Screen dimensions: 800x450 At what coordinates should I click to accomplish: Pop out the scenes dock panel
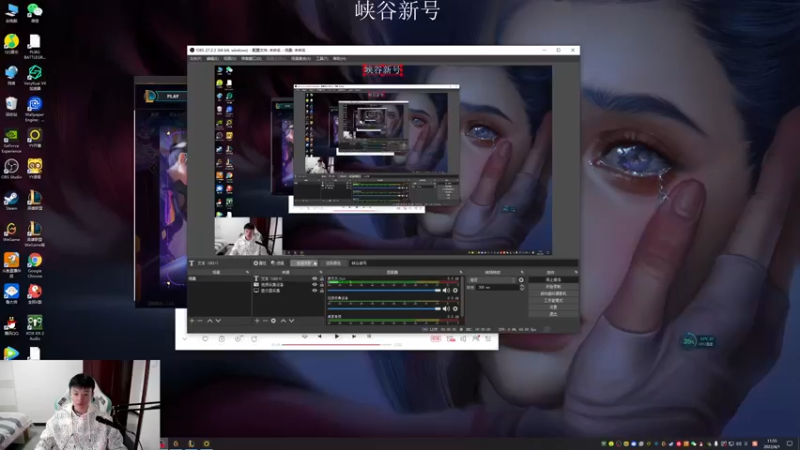(x=247, y=272)
